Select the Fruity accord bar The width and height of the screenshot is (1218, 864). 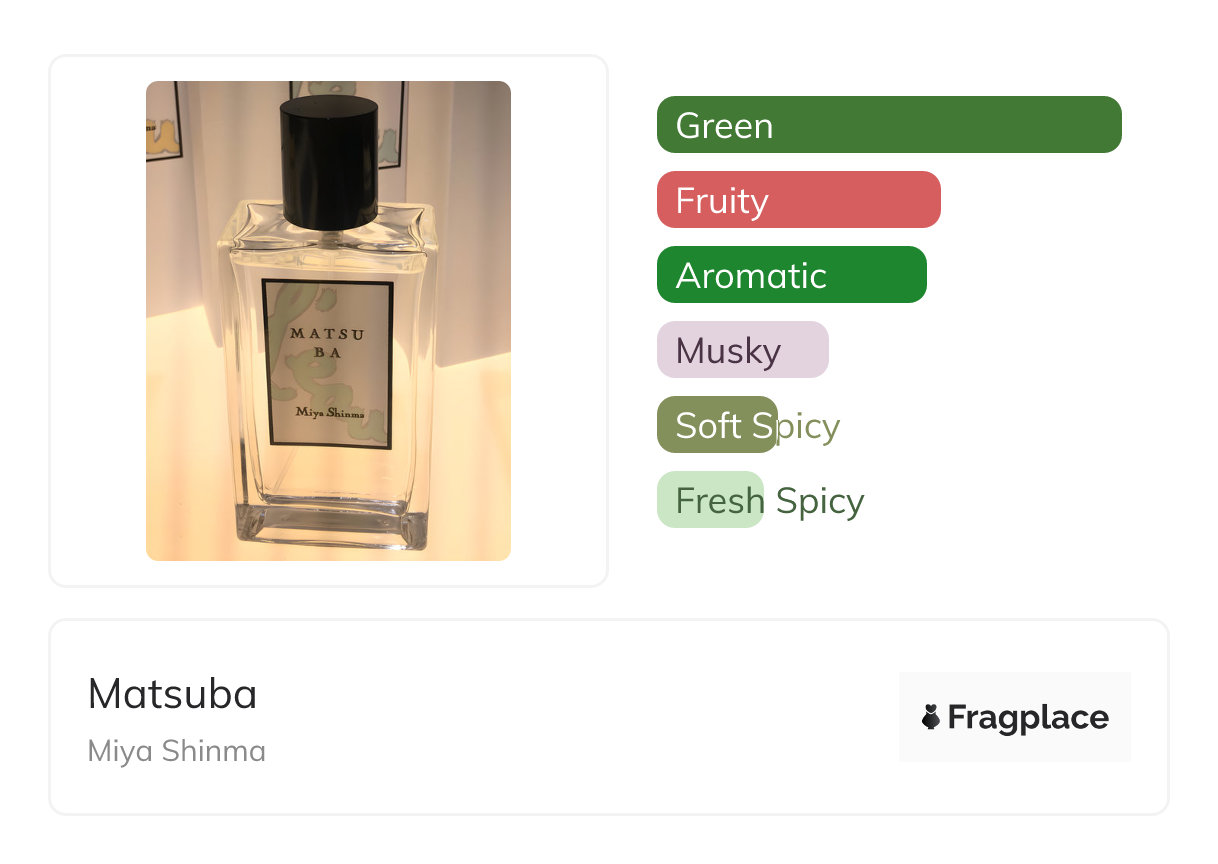[x=799, y=200]
